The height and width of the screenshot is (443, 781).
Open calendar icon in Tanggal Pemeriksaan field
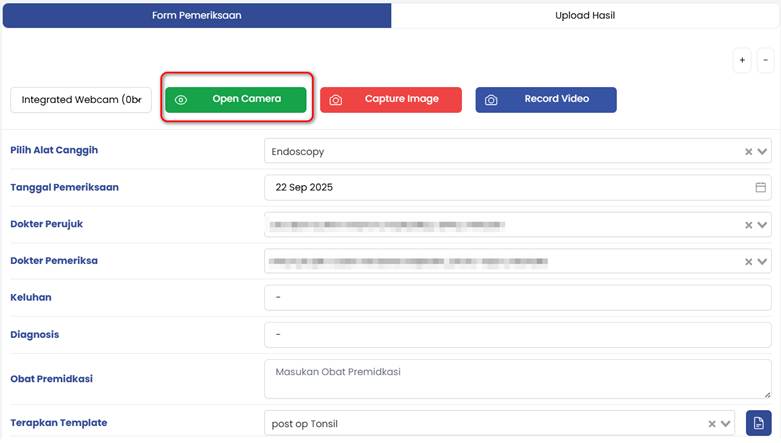pyautogui.click(x=760, y=188)
